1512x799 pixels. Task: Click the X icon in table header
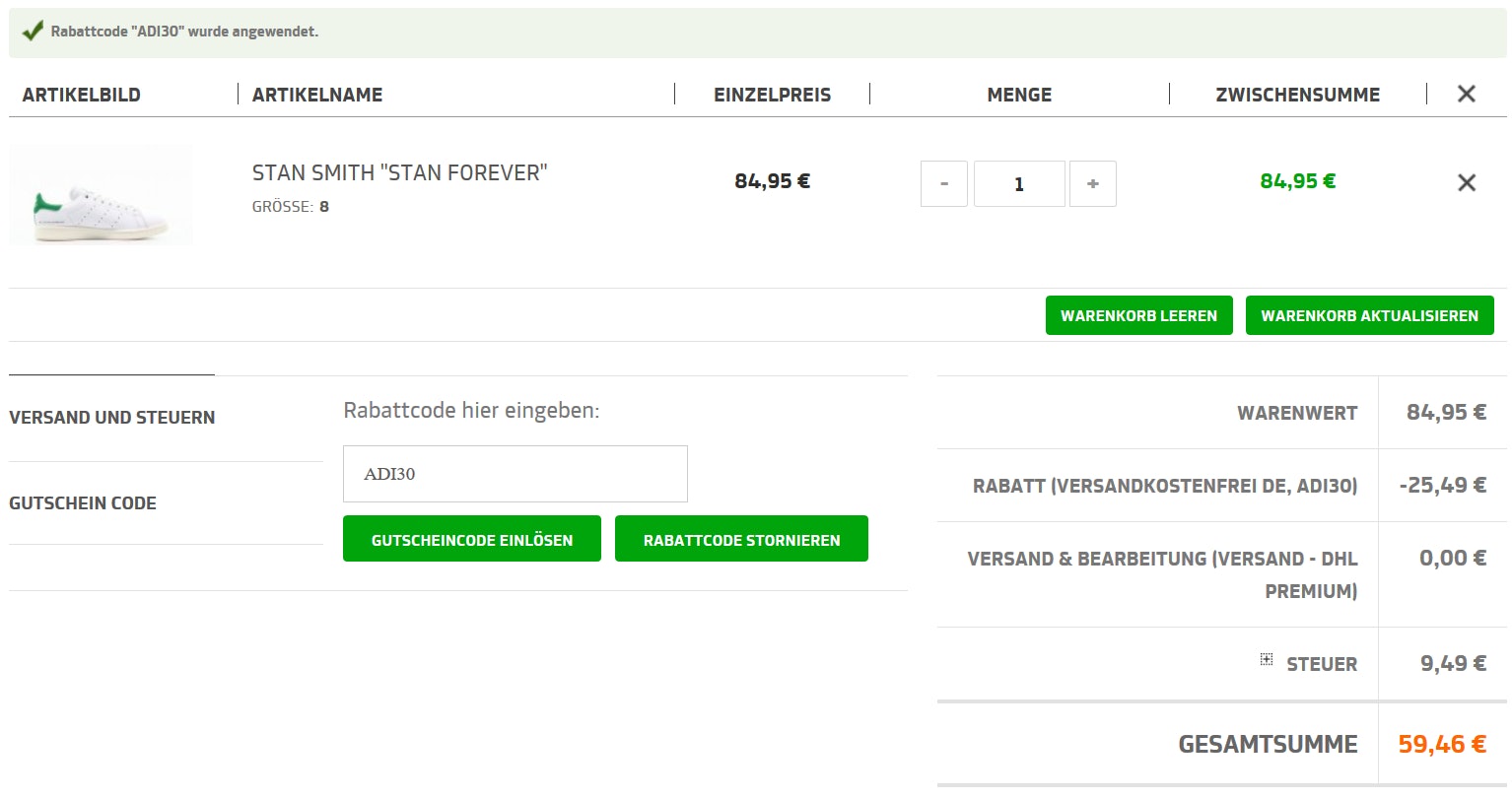point(1466,94)
